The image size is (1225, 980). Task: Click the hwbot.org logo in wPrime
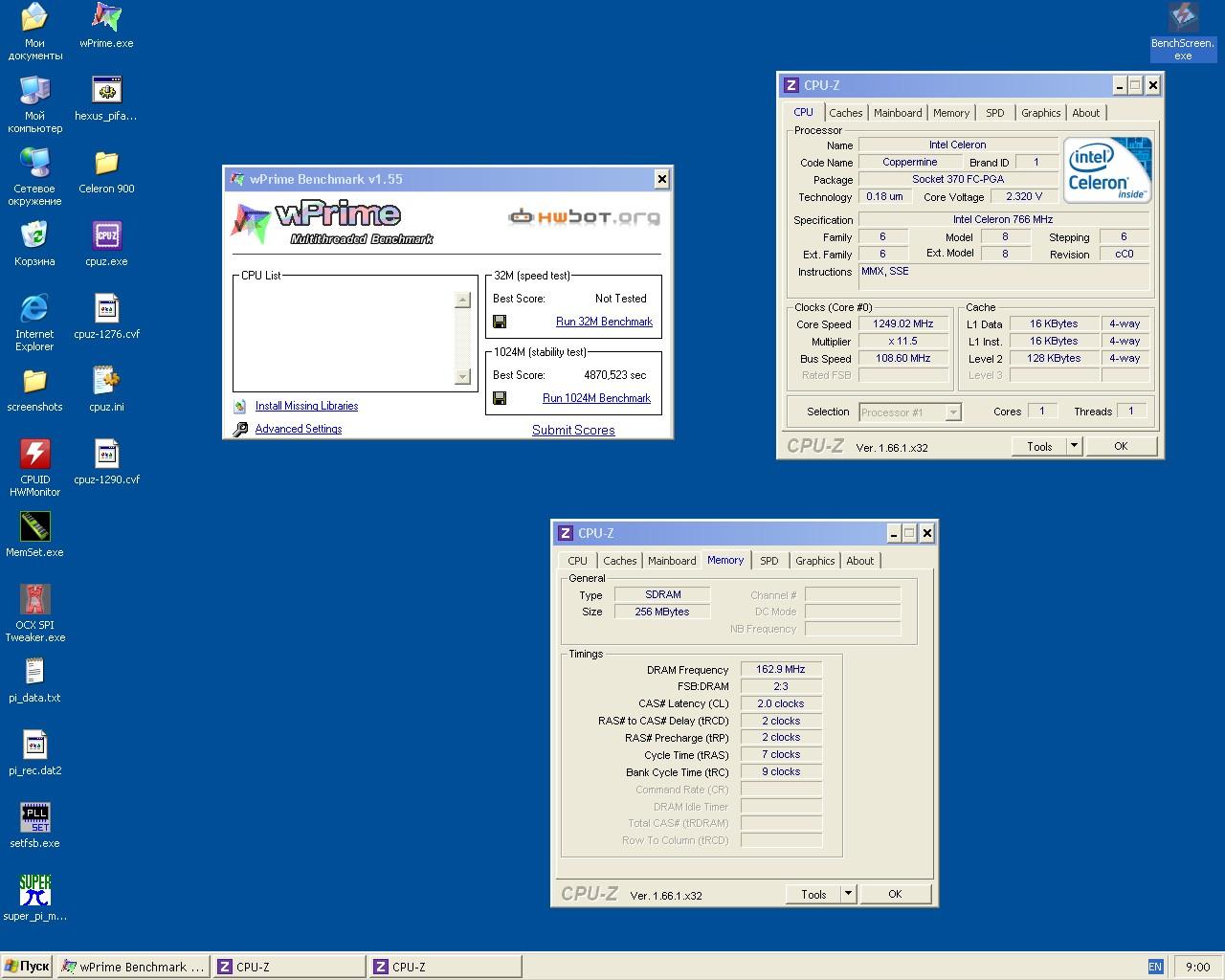pyautogui.click(x=584, y=216)
